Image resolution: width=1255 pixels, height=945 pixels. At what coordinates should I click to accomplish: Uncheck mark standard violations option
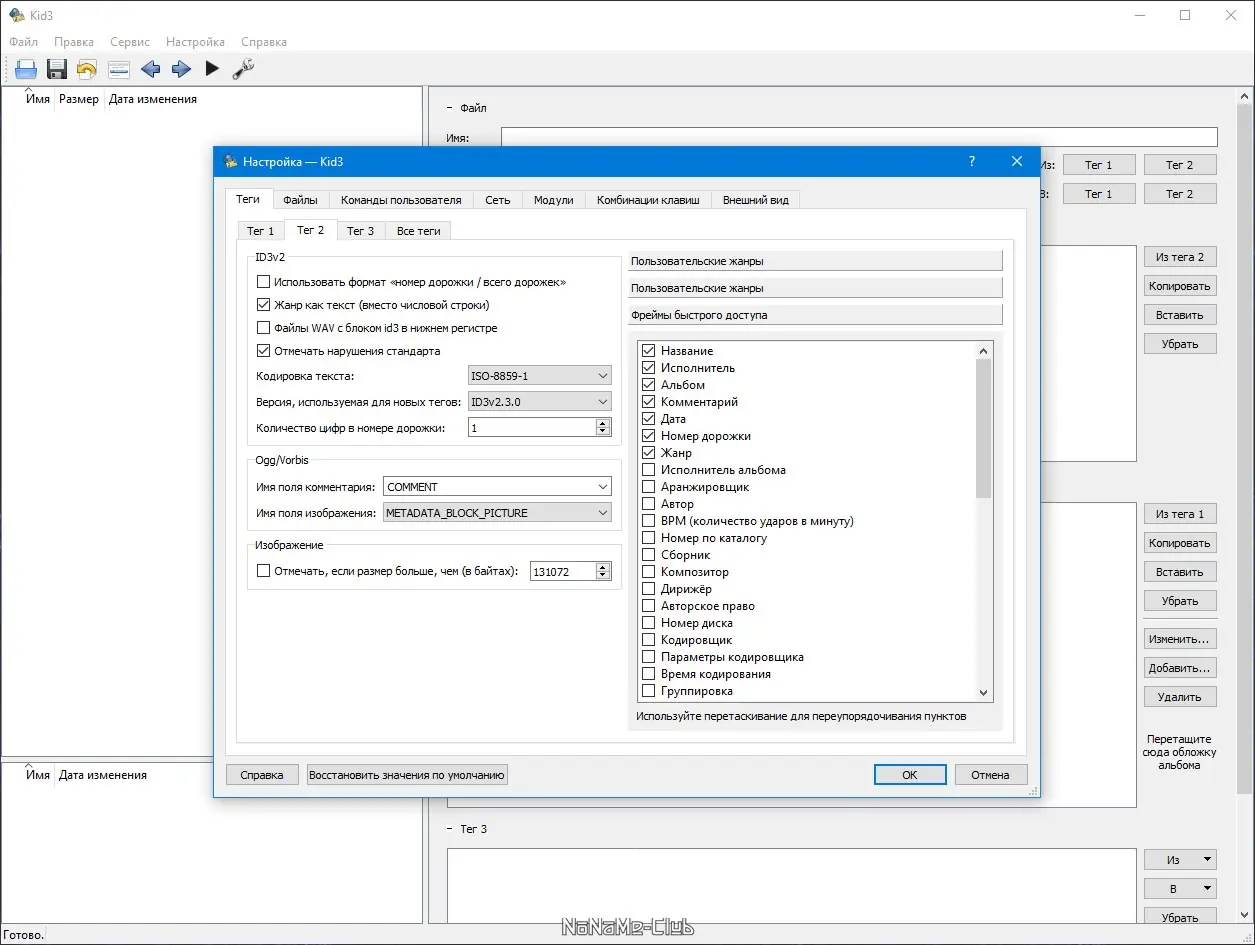[x=264, y=351]
